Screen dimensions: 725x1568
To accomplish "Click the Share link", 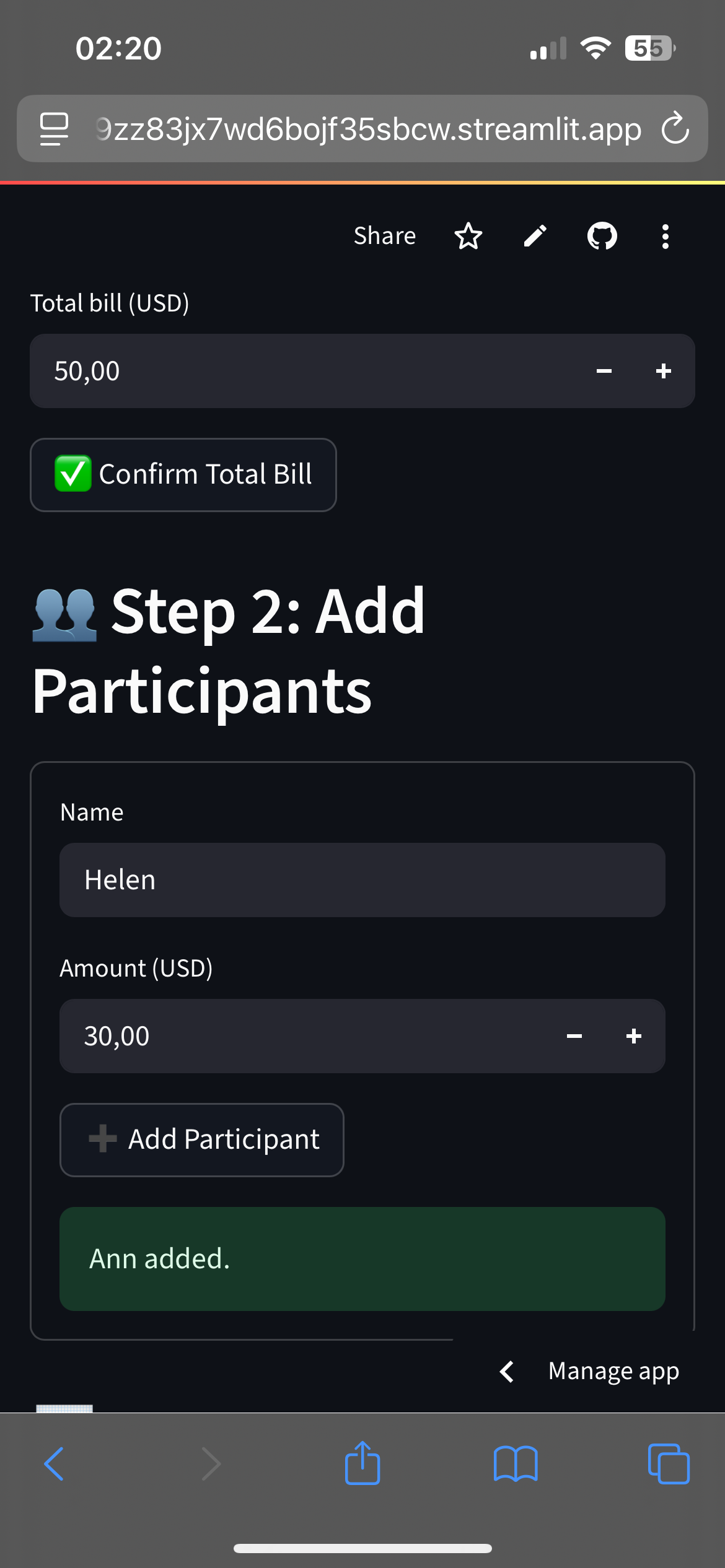I will [x=385, y=236].
